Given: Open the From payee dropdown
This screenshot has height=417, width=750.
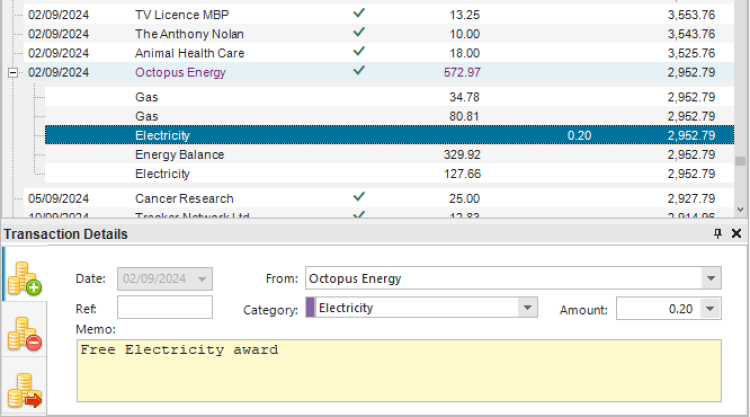Looking at the screenshot, I should click(711, 279).
